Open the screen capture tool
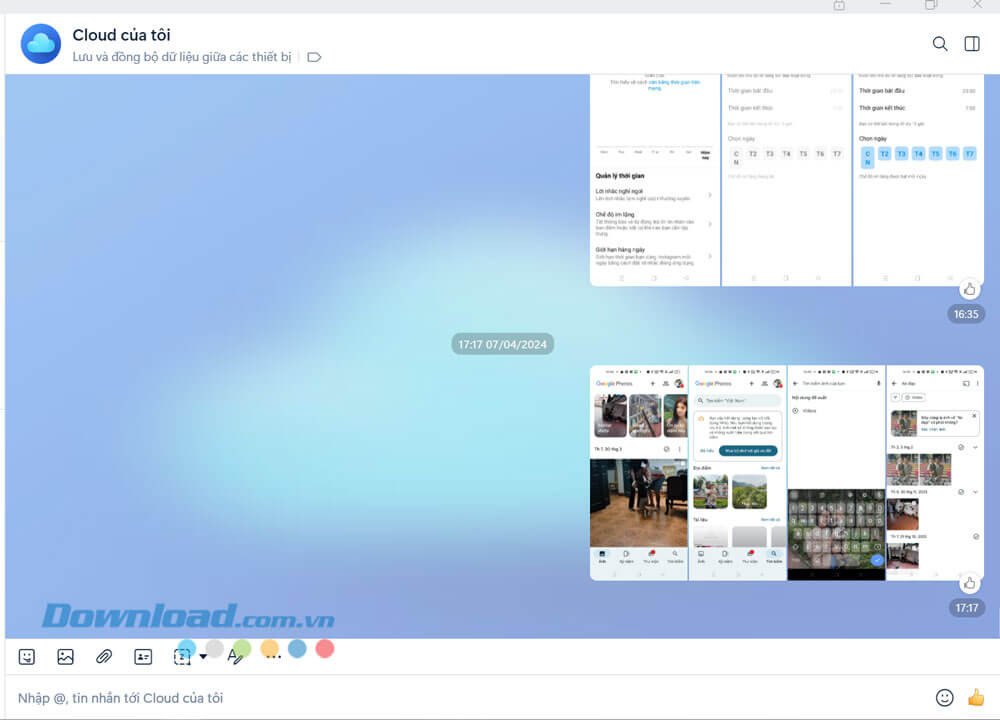 [x=181, y=655]
